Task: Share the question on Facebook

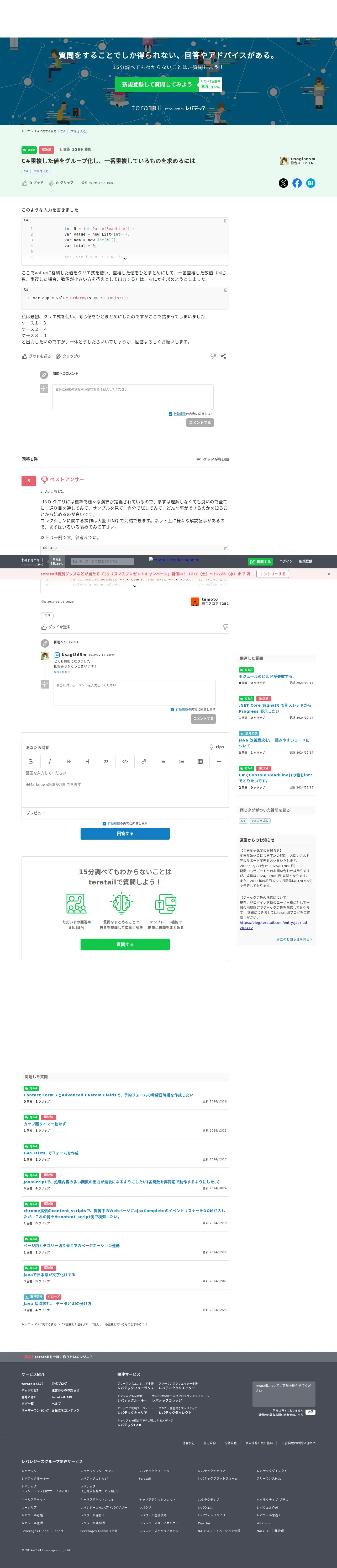Action: (x=297, y=183)
